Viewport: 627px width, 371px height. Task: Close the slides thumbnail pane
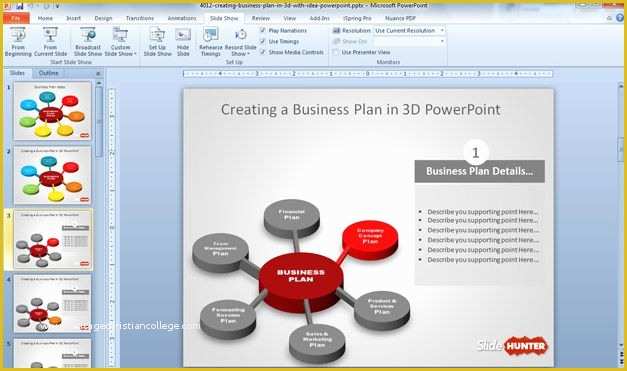point(98,74)
